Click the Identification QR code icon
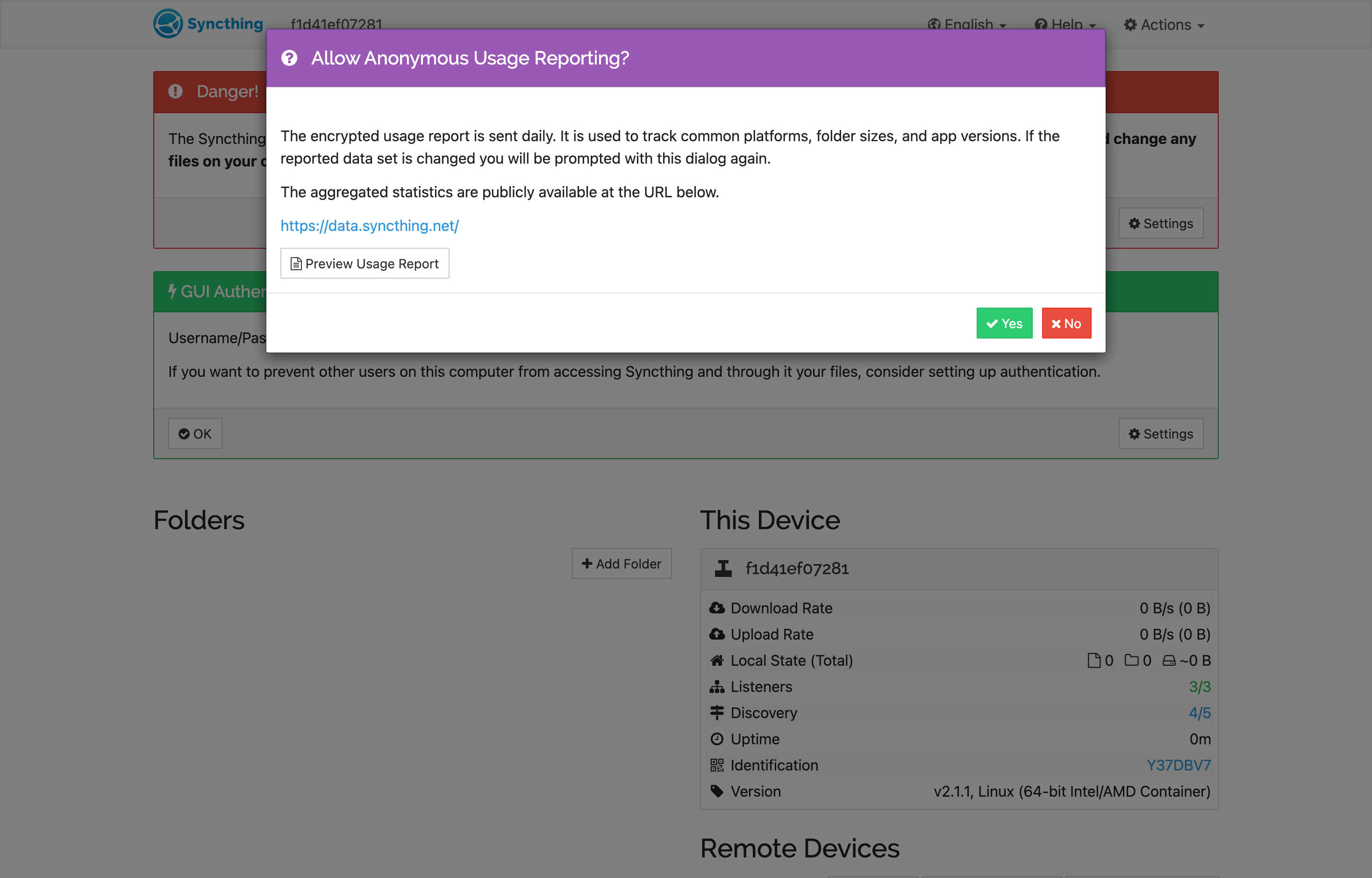Image resolution: width=1372 pixels, height=878 pixels. coord(717,765)
